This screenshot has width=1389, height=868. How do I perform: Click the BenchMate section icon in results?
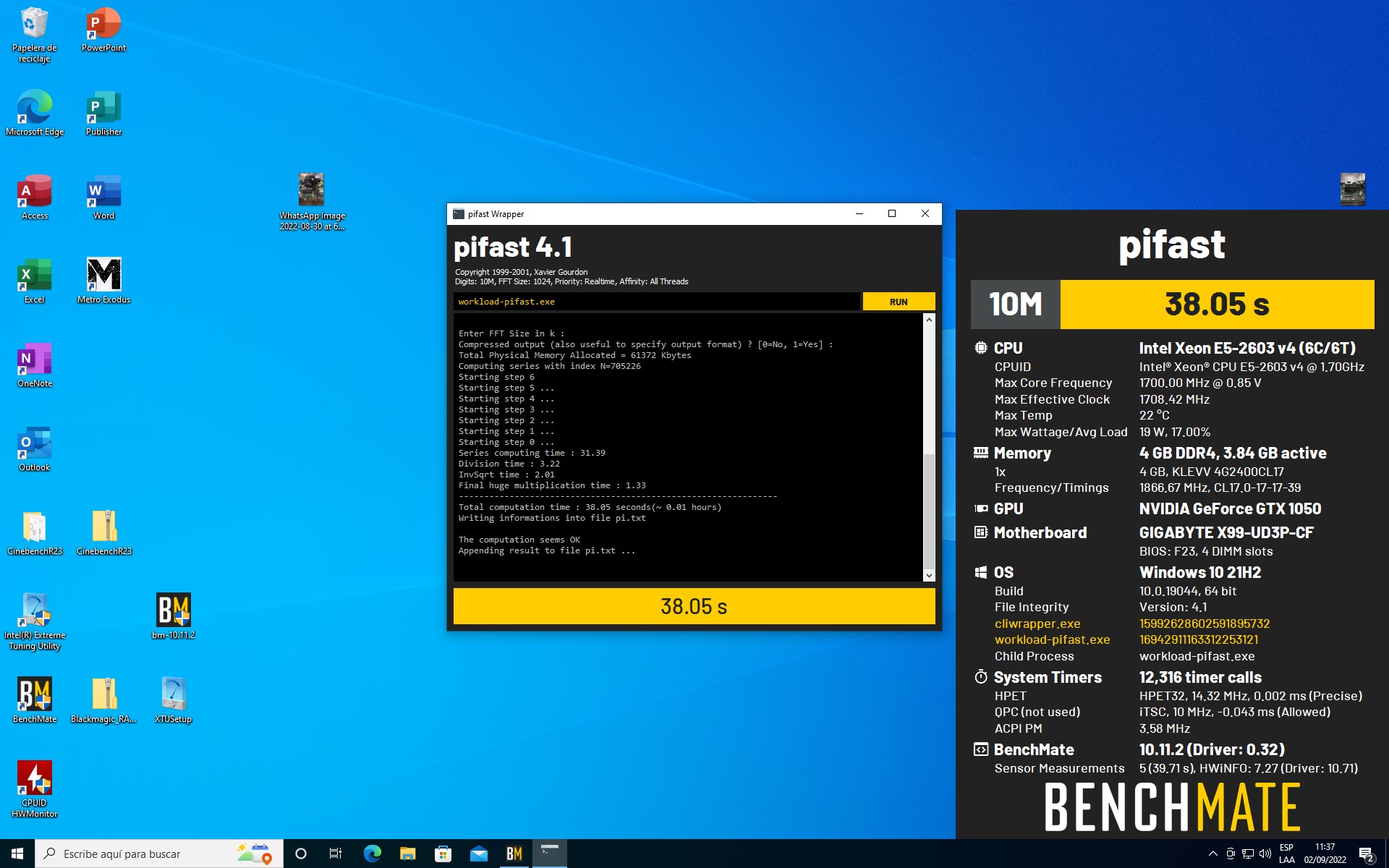(x=980, y=749)
